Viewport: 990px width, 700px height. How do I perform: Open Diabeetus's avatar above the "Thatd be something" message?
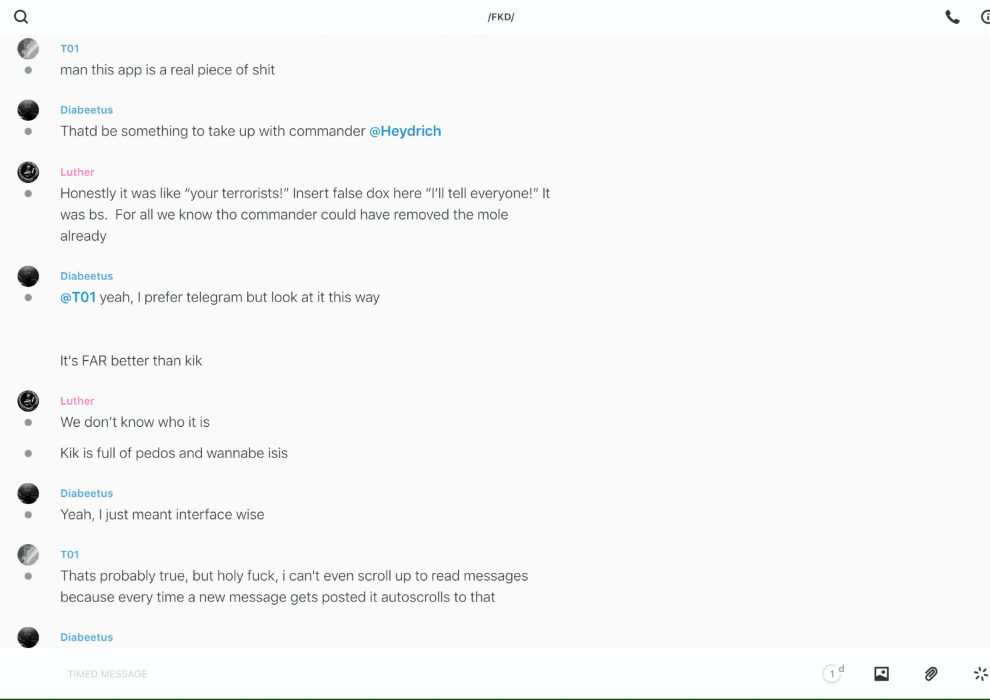[28, 110]
